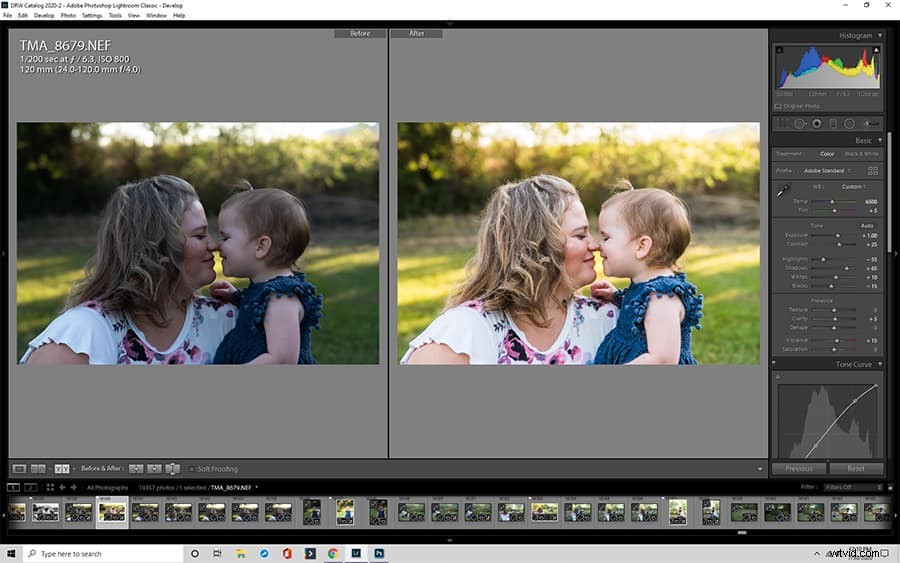The width and height of the screenshot is (900, 563).
Task: Open File Explorer from the taskbar
Action: pyautogui.click(x=241, y=553)
